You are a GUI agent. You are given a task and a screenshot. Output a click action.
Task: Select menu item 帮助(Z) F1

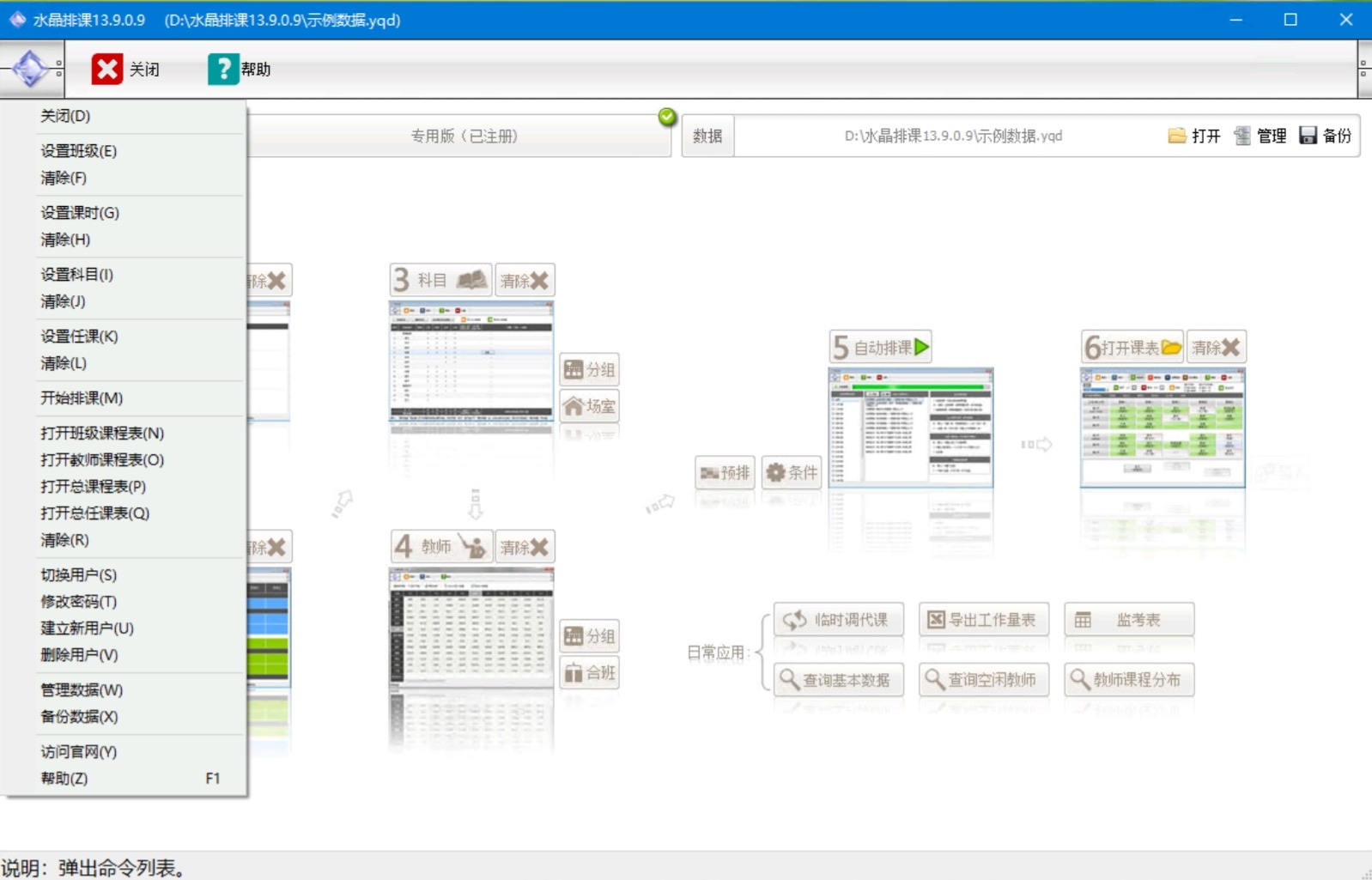pos(124,779)
